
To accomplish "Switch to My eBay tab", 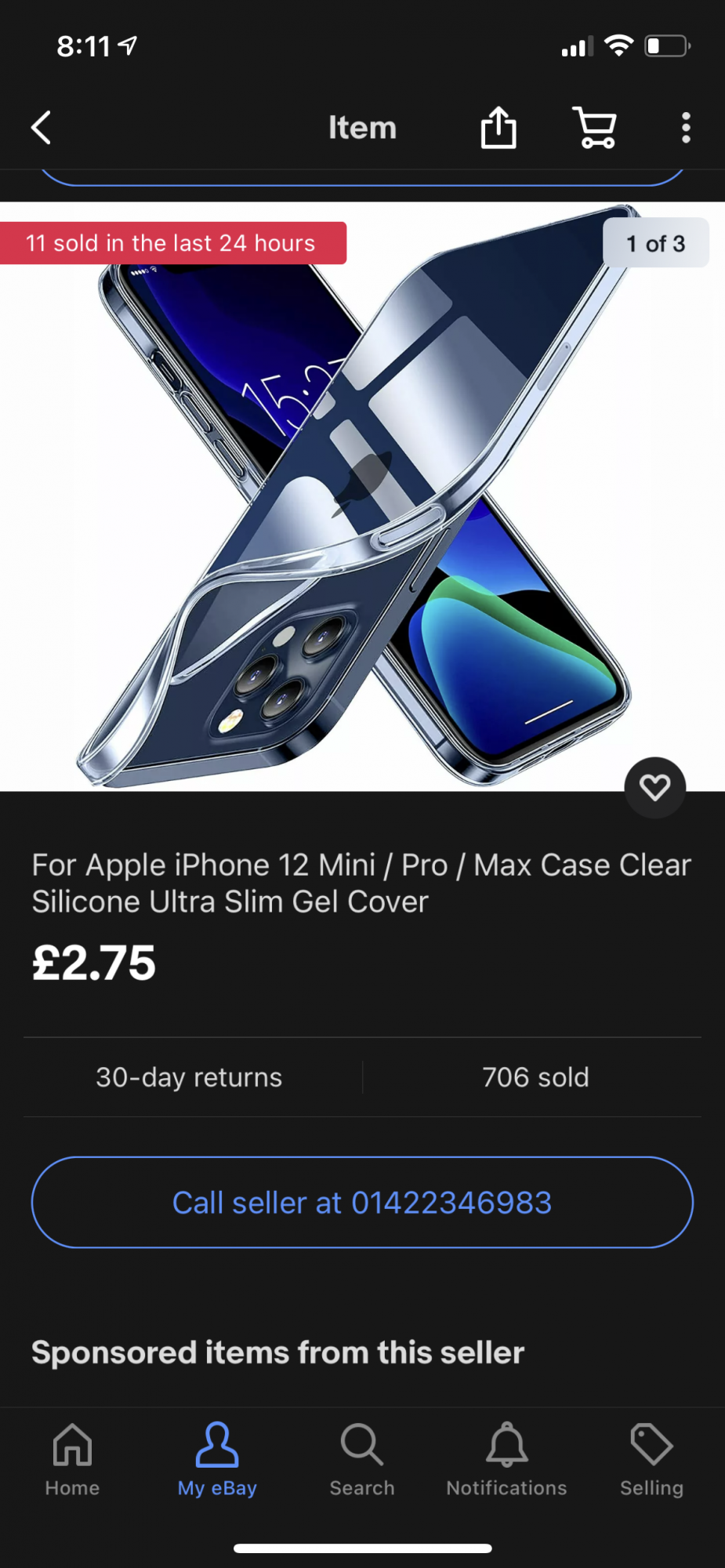I will 217,1460.
